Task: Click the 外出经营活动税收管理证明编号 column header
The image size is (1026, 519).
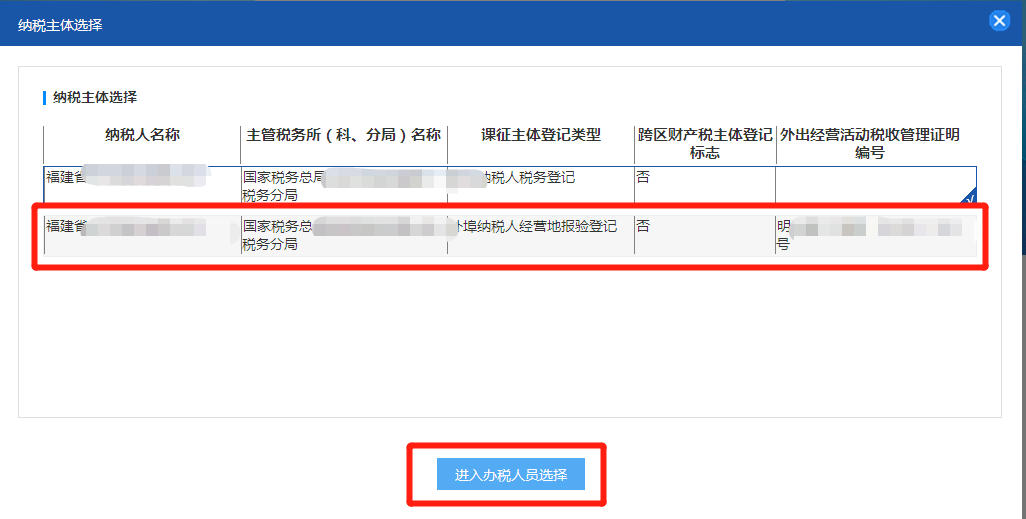Action: pyautogui.click(x=870, y=144)
